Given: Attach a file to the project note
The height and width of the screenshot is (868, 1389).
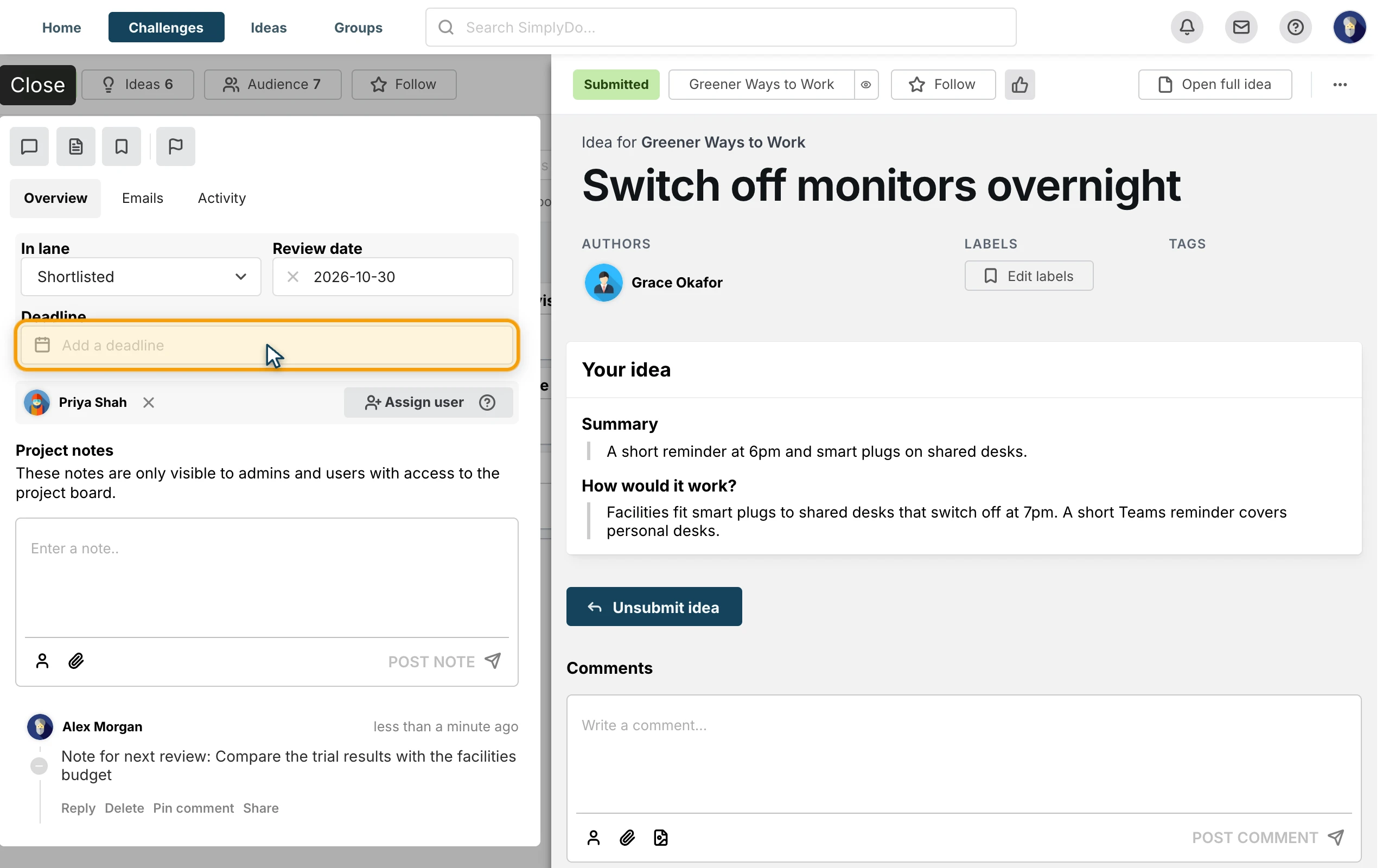Looking at the screenshot, I should 76,661.
